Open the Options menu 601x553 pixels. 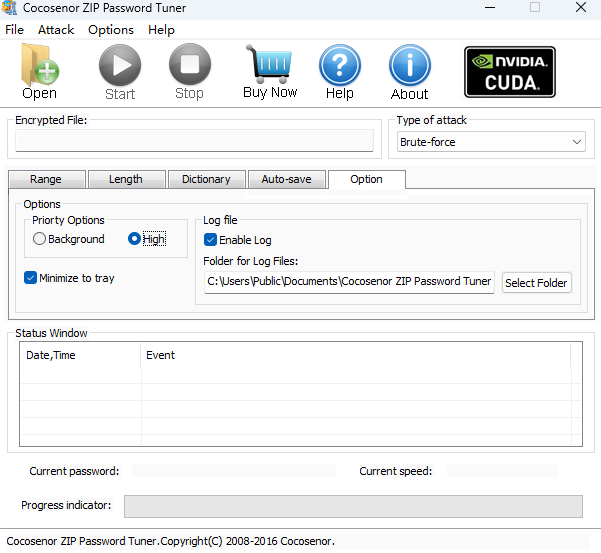pos(110,30)
